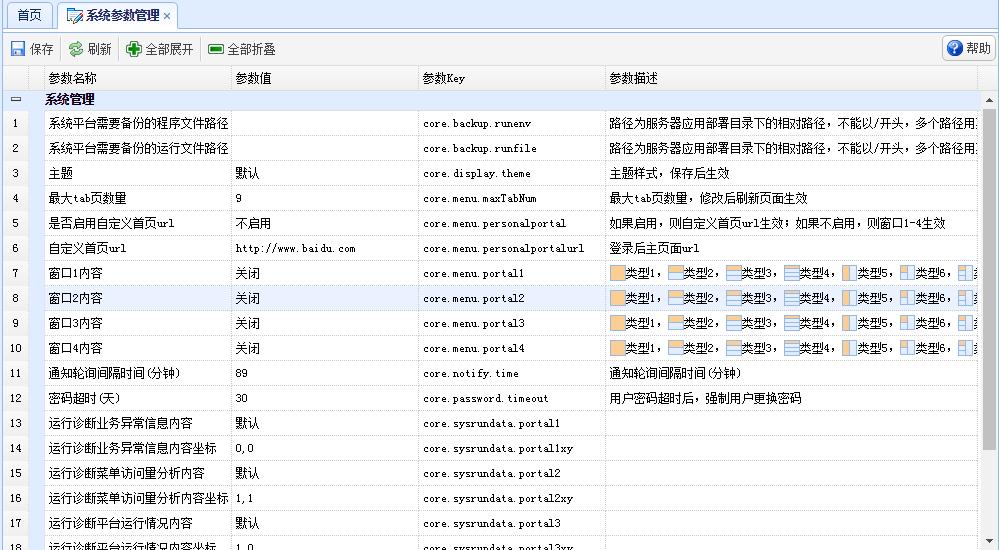Click the 类型5 layout icon in row 7
The height and width of the screenshot is (550, 999).
[849, 273]
